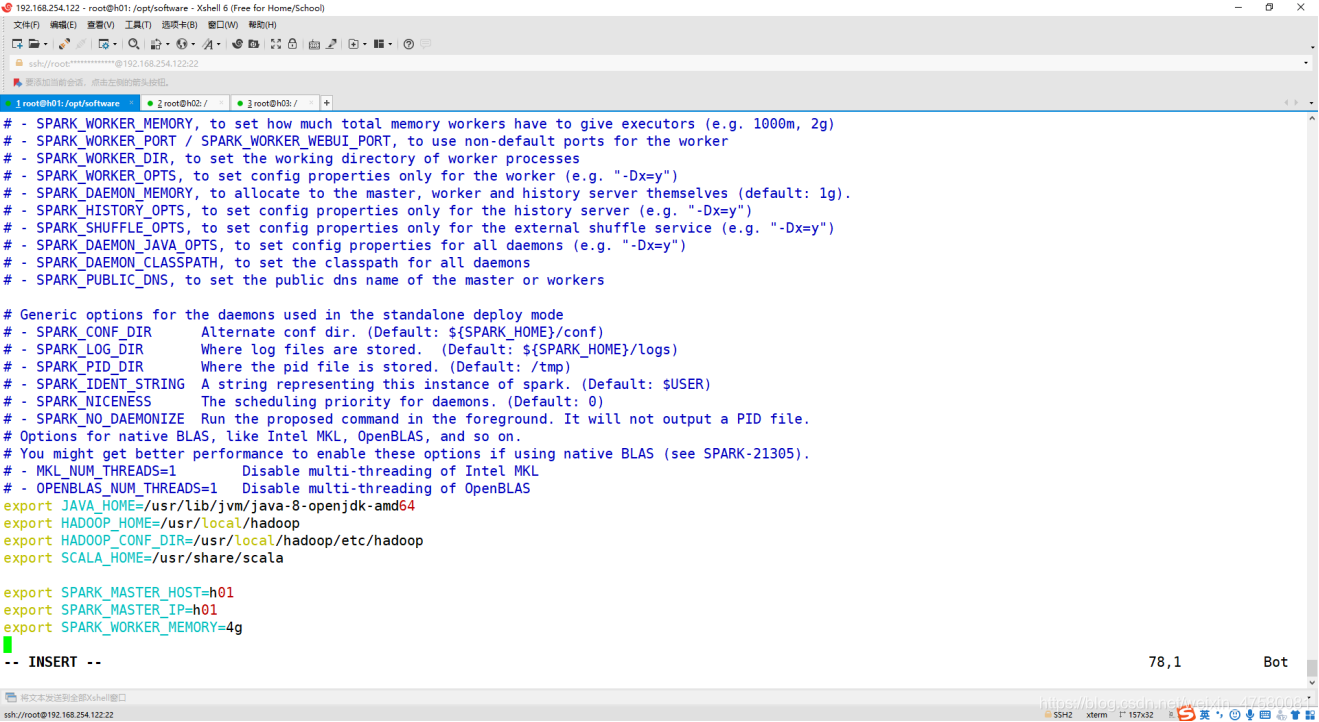Open globe encoding dropdown arrow
Screen dimensions: 1319x722
[193, 44]
